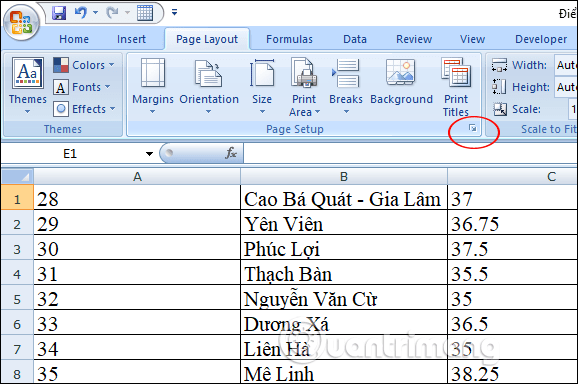Click the Orientation button

(x=209, y=86)
